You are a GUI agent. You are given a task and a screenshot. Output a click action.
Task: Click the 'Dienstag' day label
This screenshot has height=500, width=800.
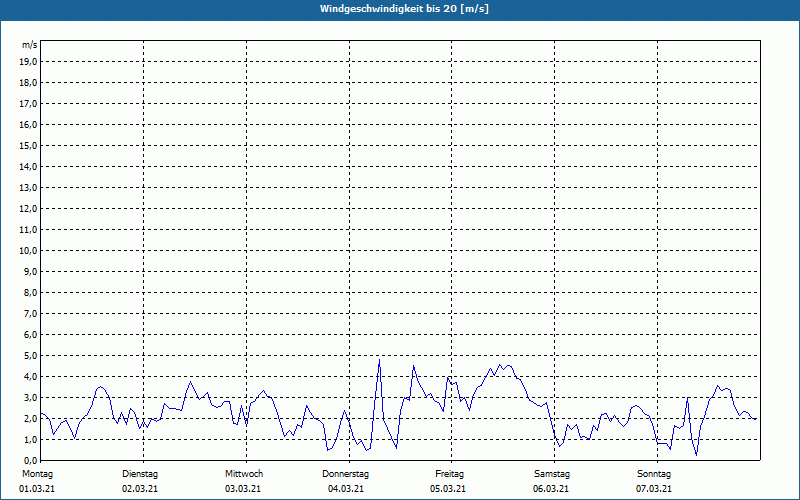pos(140,474)
